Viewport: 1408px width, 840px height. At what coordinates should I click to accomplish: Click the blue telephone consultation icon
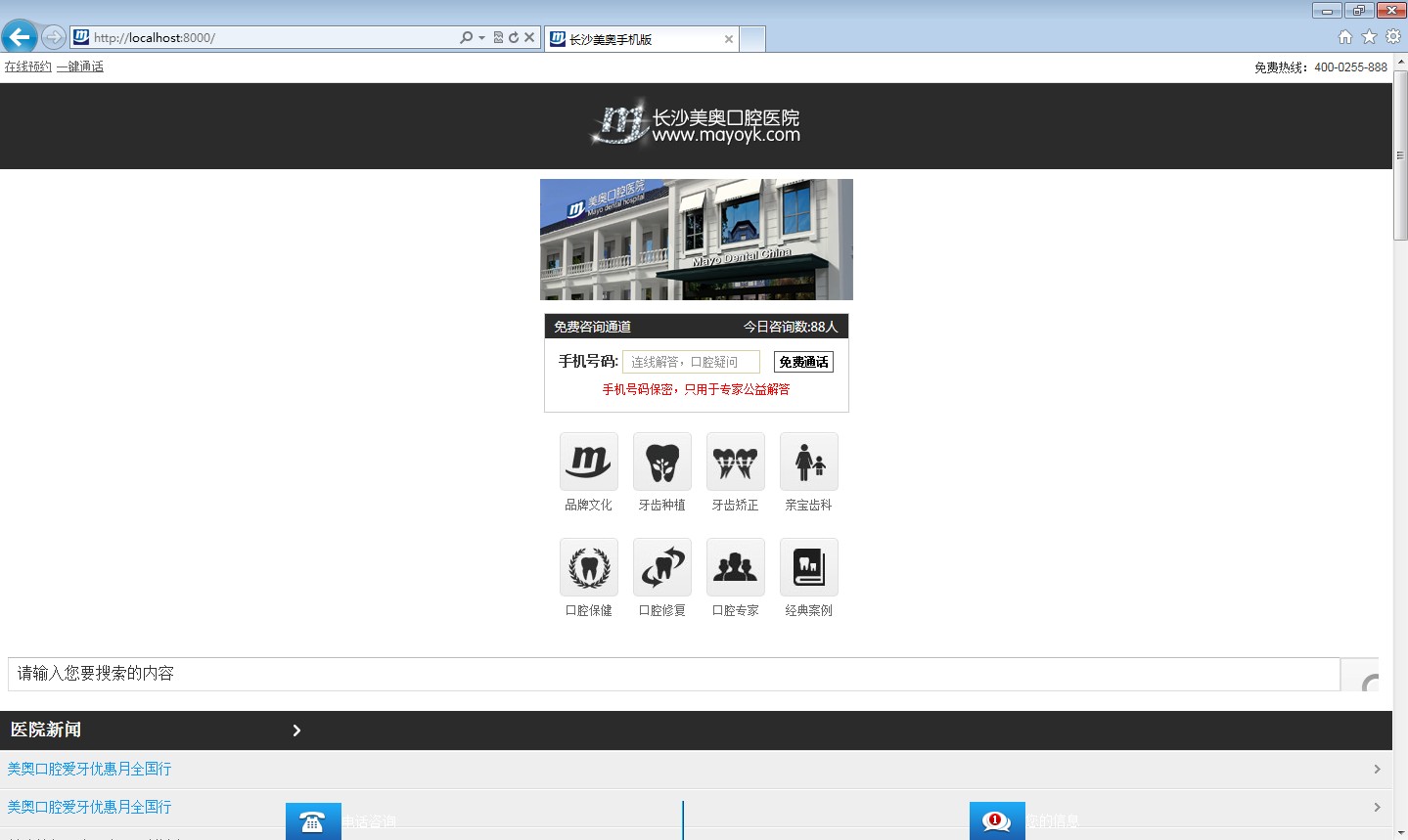[x=313, y=821]
